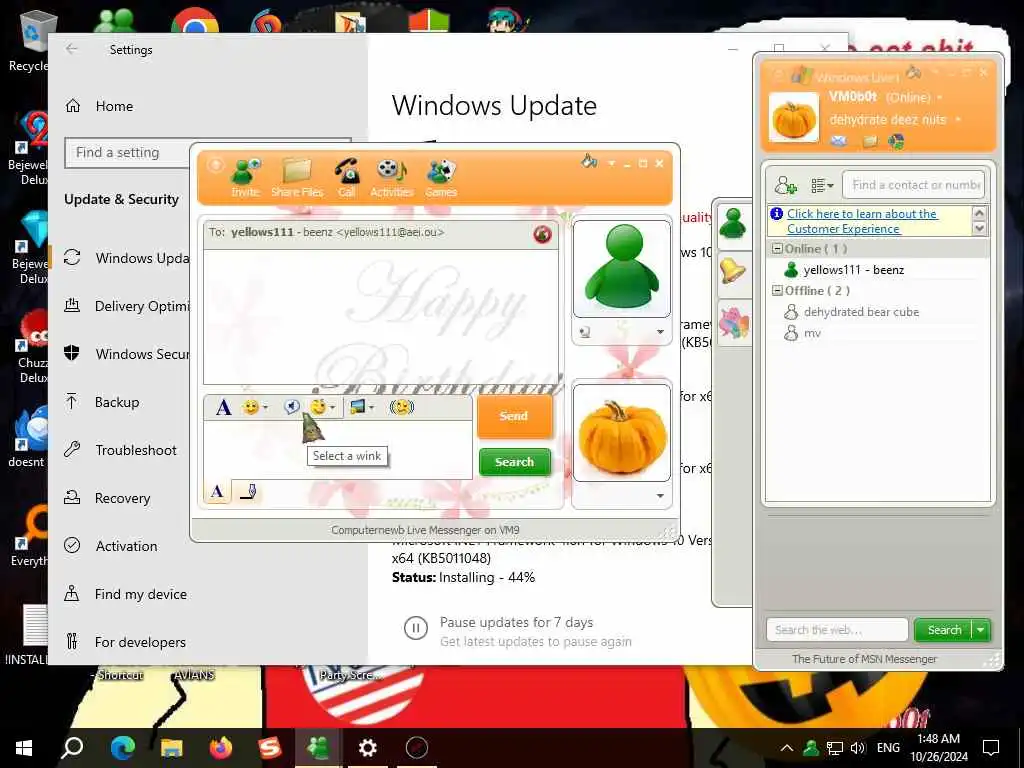Open the Online status dropdown next to VM0b0t
Viewport: 1024px width, 768px height.
pyautogui.click(x=940, y=98)
